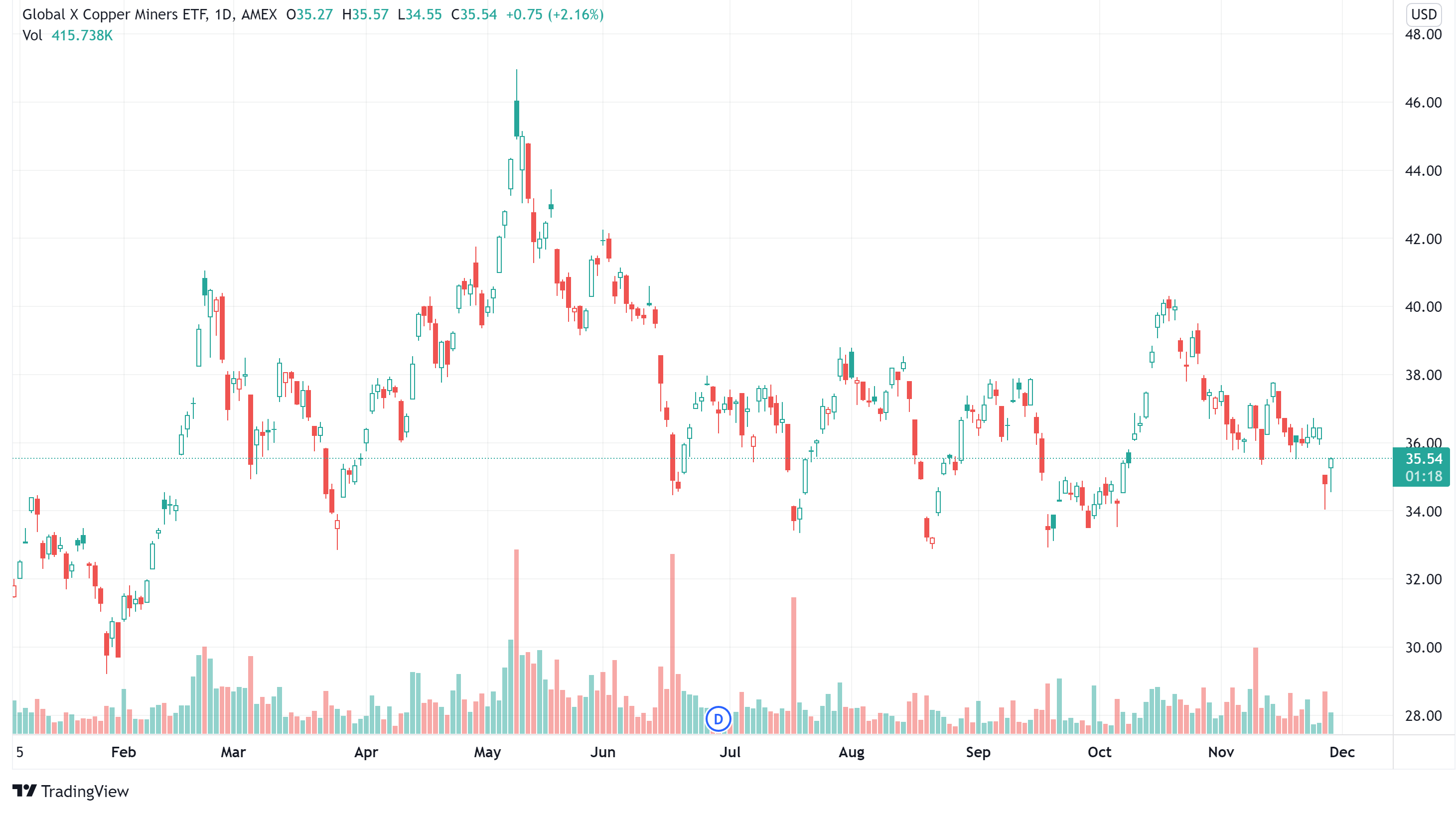Click the 42.00 price axis label
This screenshot has width=1456, height=813.
pos(1423,239)
